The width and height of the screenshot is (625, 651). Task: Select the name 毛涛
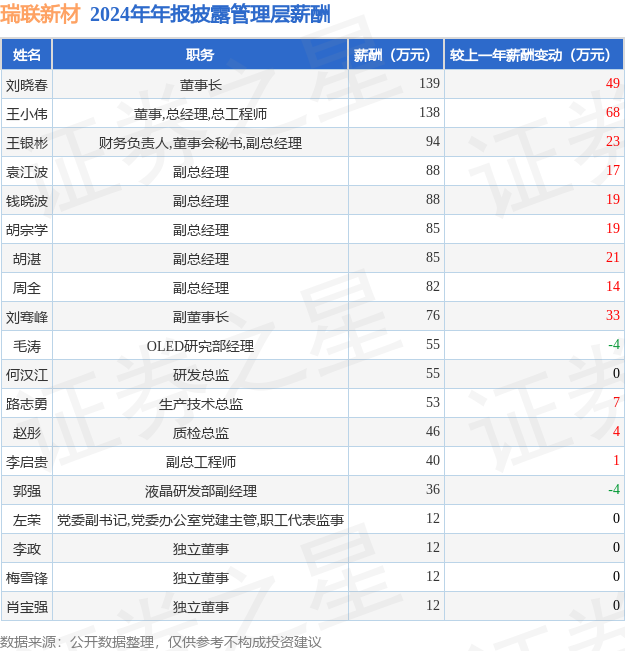click(x=27, y=346)
